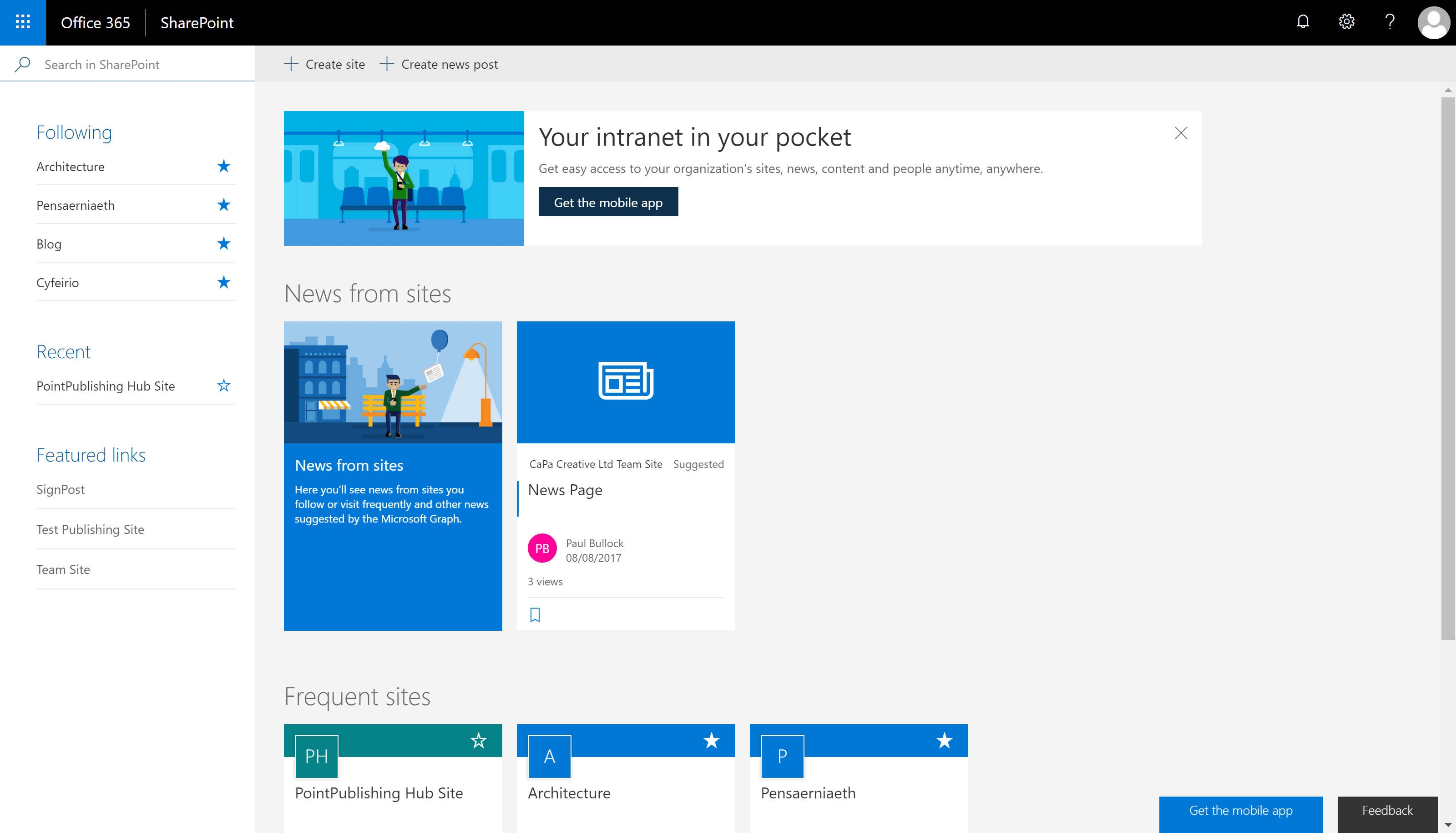Dismiss the intranet banner

click(1182, 133)
